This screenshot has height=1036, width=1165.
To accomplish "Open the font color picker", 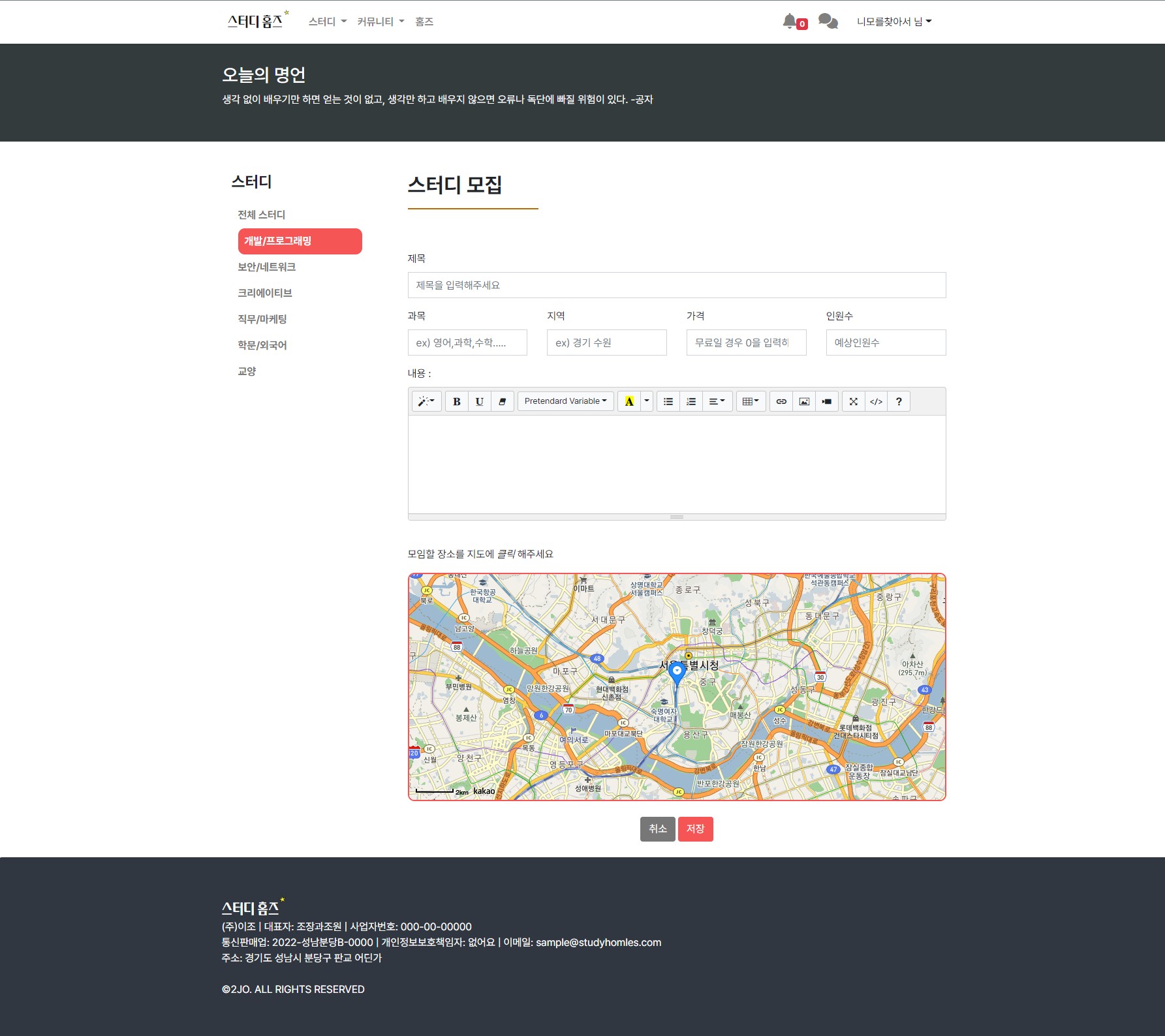I will click(629, 401).
